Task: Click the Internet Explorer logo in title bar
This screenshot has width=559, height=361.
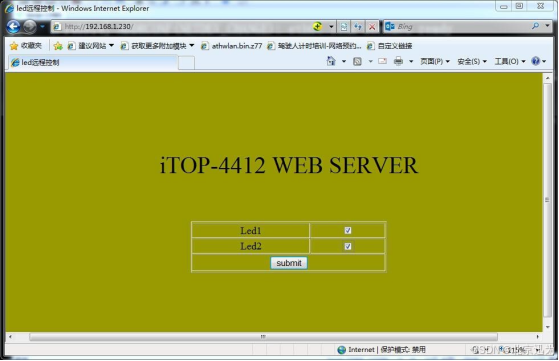Action: coord(9,8)
